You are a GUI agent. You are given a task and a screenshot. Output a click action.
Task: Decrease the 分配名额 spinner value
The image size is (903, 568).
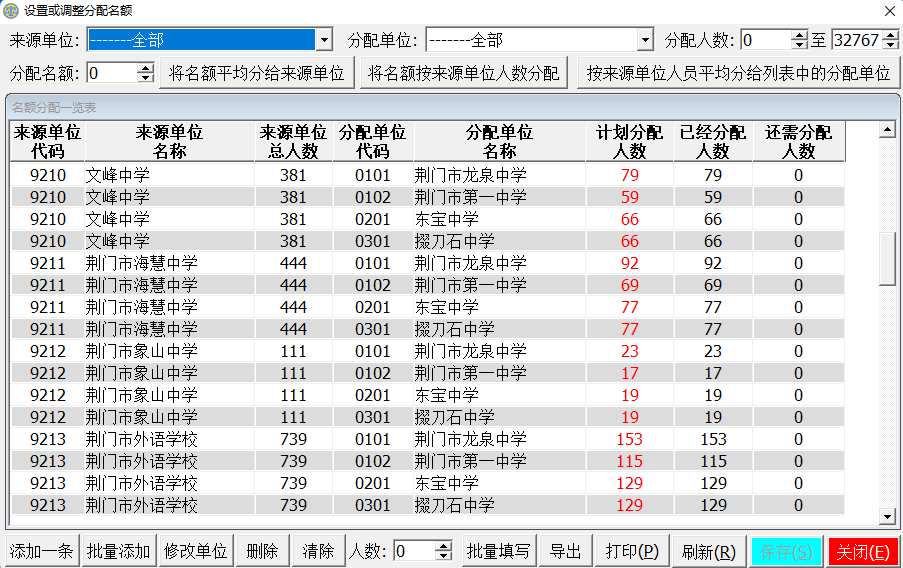[x=145, y=78]
